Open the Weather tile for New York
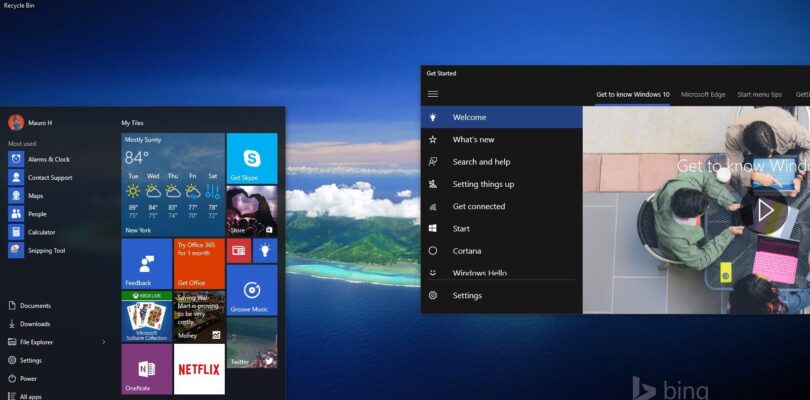 [173, 184]
